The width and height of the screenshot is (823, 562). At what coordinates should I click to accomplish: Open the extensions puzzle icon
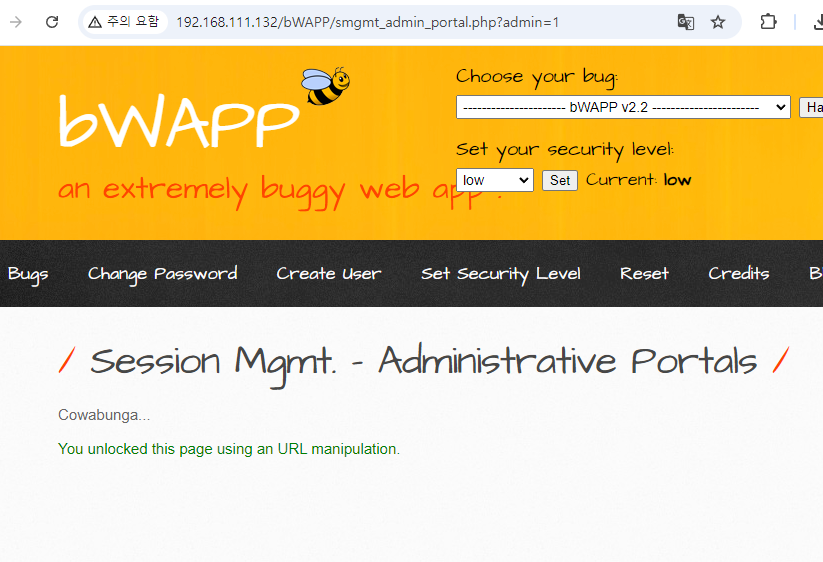coord(768,22)
